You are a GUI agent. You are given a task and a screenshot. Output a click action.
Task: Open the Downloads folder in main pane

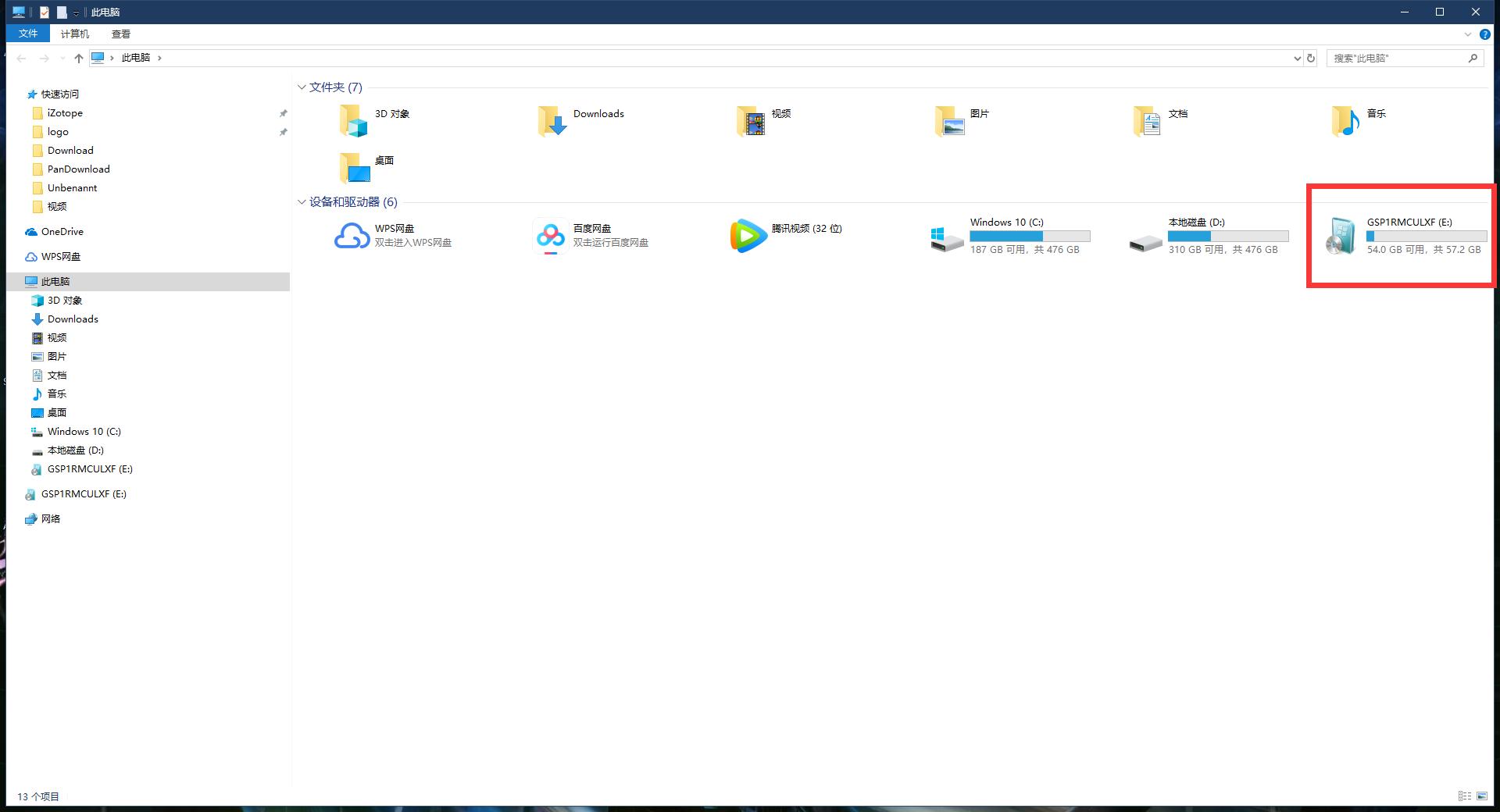pos(552,121)
